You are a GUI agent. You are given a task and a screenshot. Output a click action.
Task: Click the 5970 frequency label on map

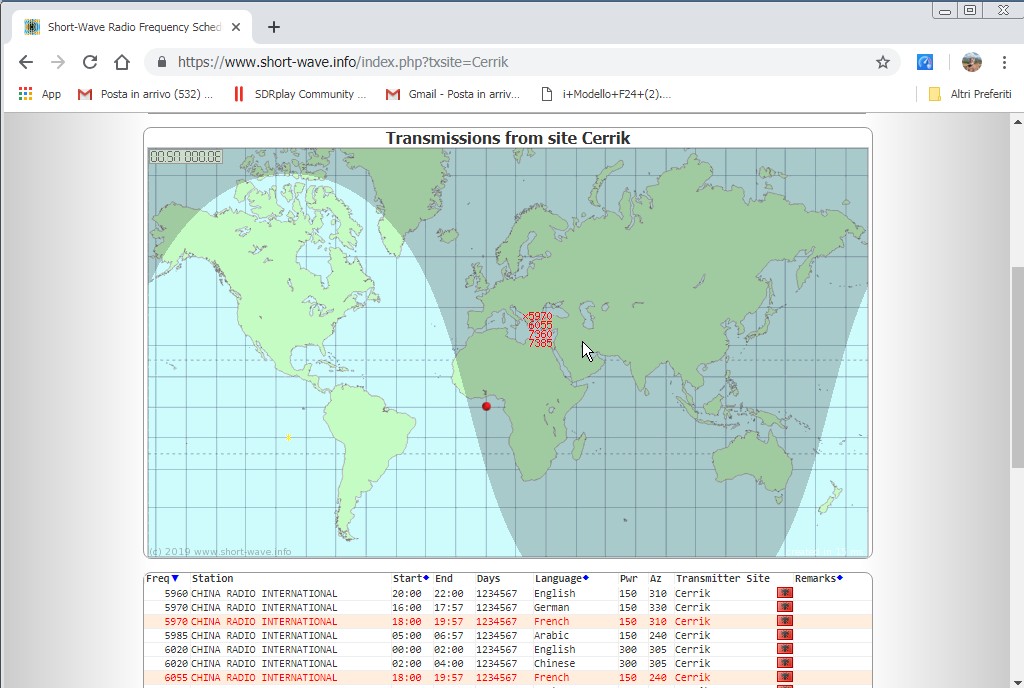[x=540, y=316]
